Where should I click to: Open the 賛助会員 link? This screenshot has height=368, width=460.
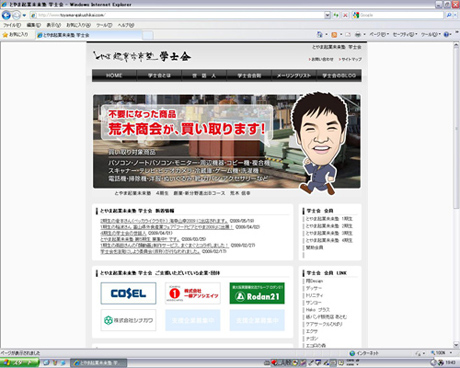[314, 248]
